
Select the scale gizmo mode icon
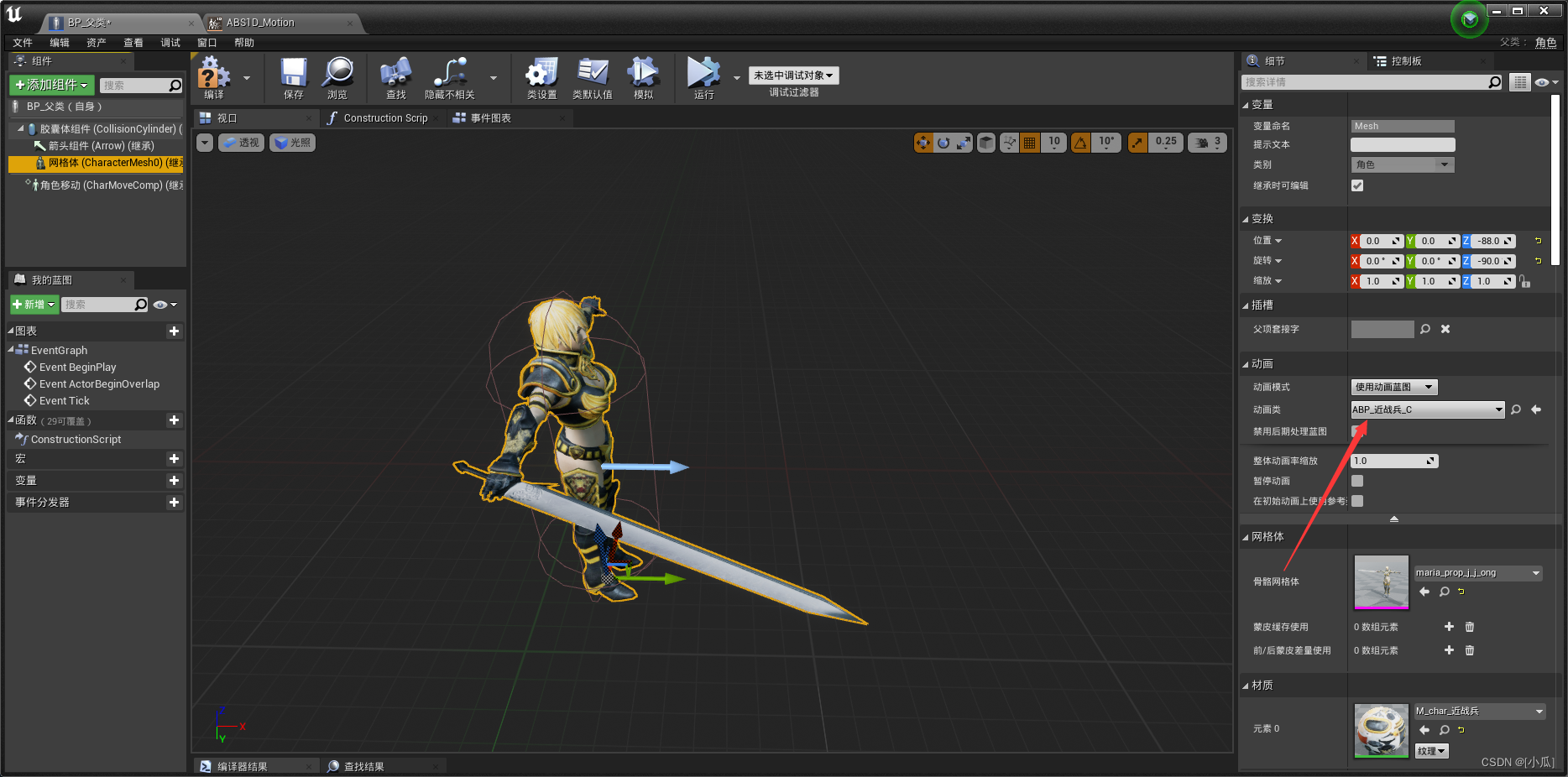[964, 143]
